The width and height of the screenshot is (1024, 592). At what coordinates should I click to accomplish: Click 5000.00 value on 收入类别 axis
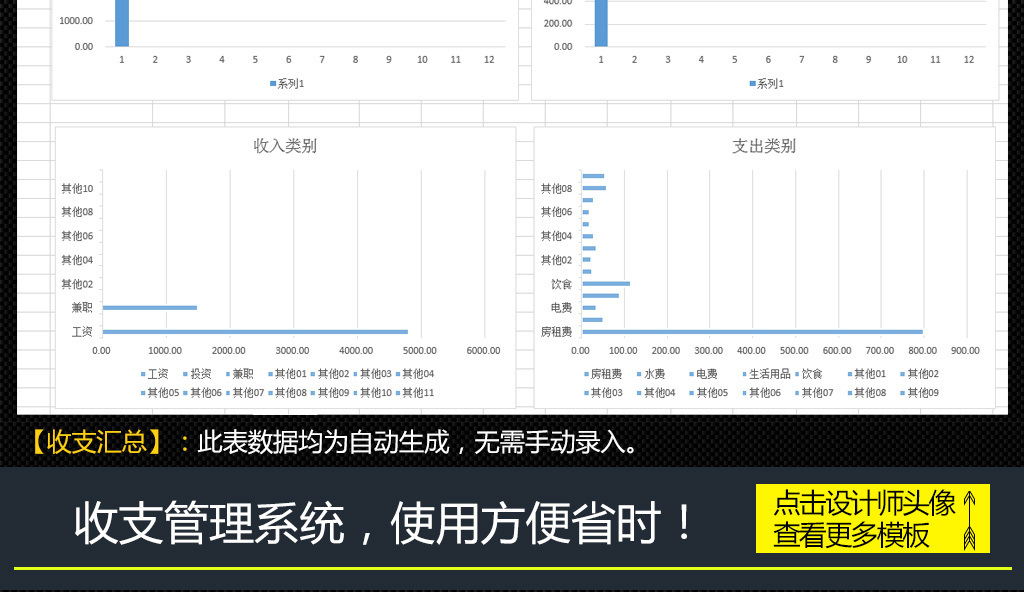(420, 351)
